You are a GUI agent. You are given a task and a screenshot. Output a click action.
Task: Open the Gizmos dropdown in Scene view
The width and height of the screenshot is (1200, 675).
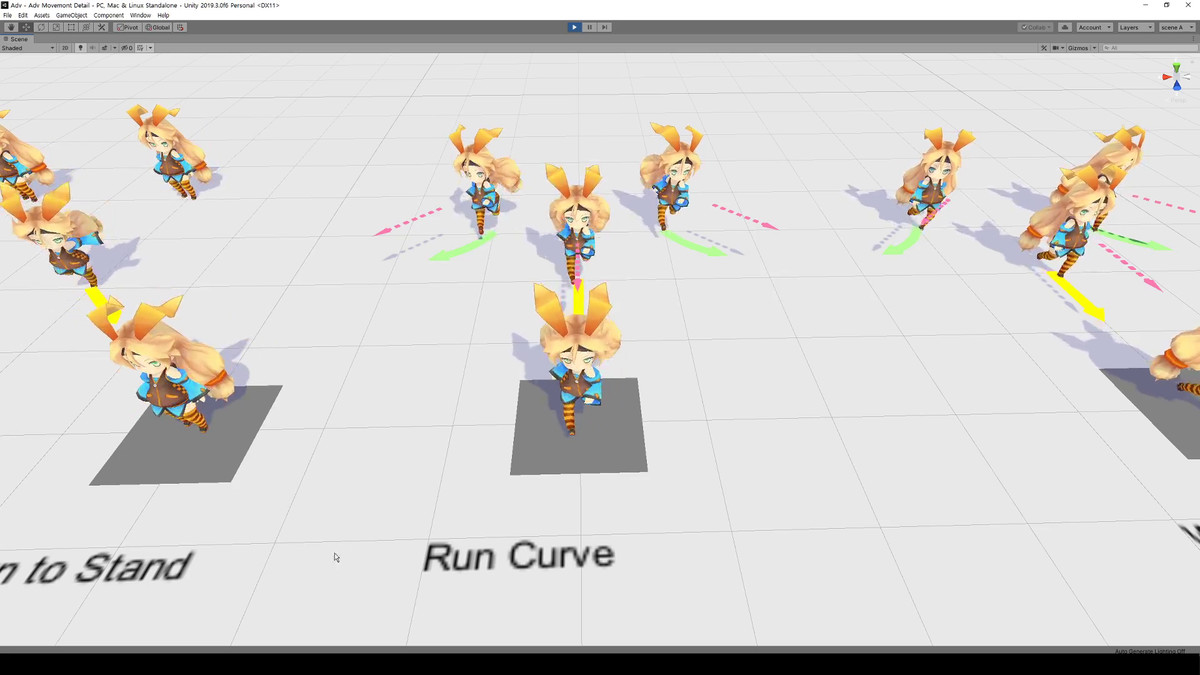tap(1080, 47)
